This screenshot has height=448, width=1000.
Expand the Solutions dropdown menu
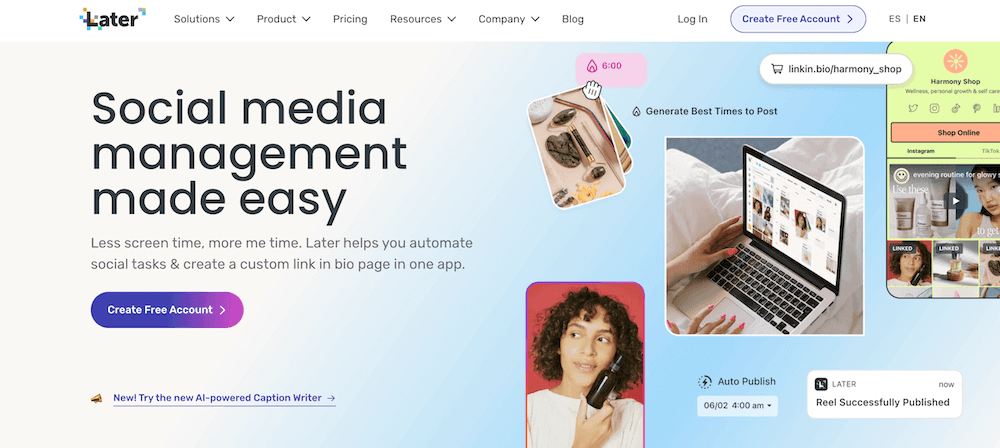(204, 19)
